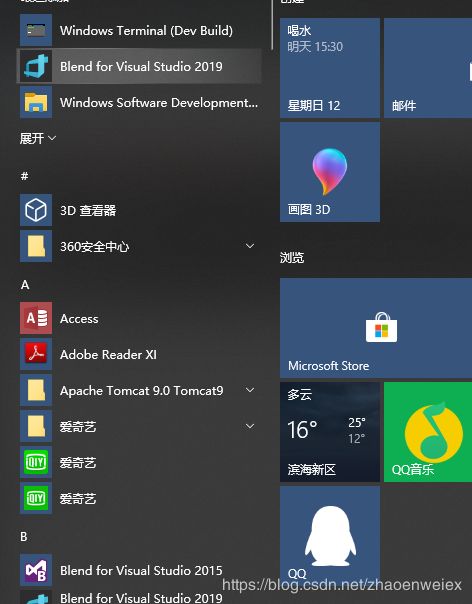Launch the Adobe Reader XI icon
472x604 pixels.
point(36,354)
